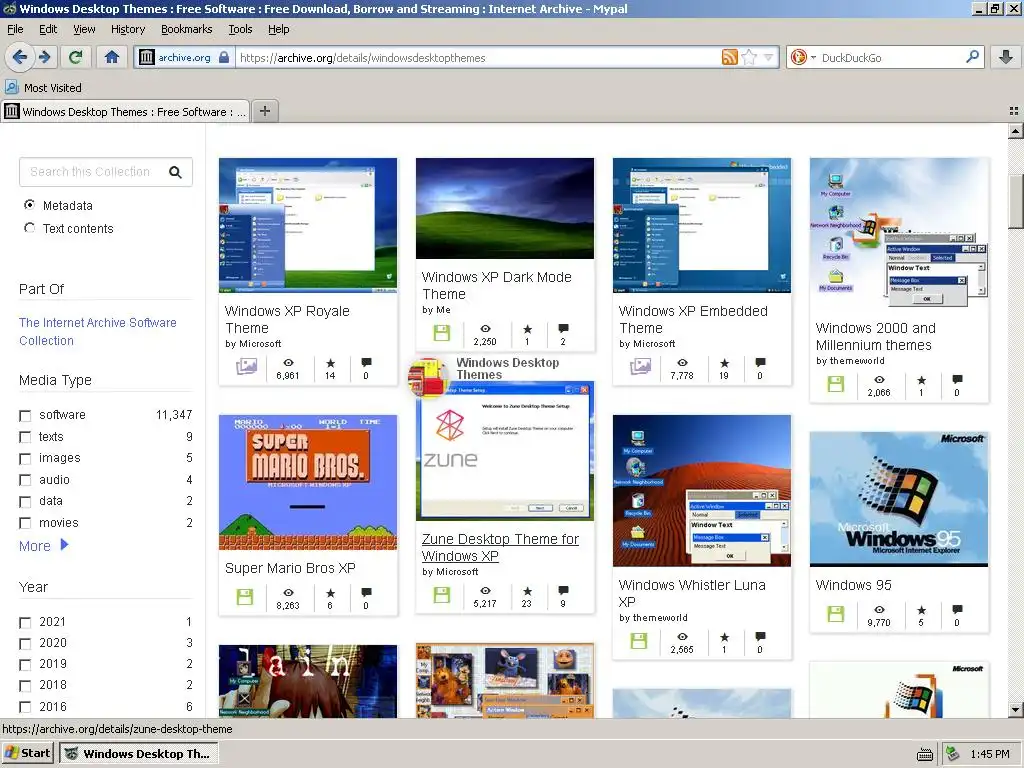Check the software media type box
This screenshot has height=768, width=1024.
coord(25,415)
